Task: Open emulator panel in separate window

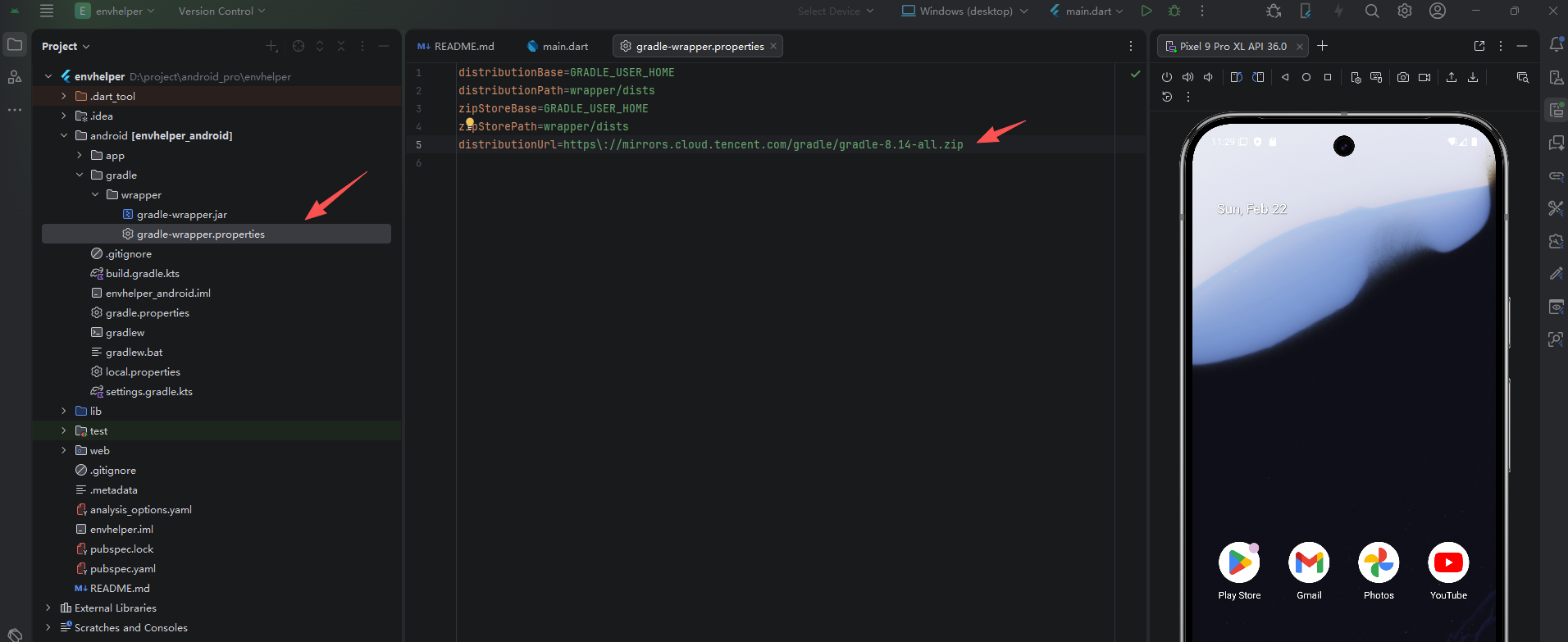Action: pyautogui.click(x=1479, y=46)
